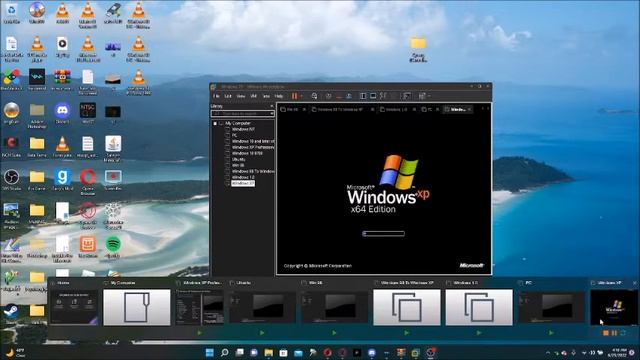Image resolution: width=640 pixels, height=360 pixels.
Task: Expand the power options dropdown beside Pause
Action: point(301,96)
